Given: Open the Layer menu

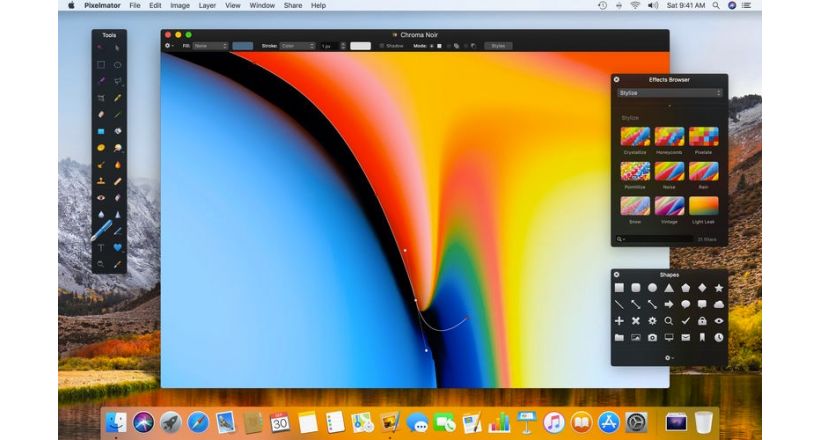Looking at the screenshot, I should tap(207, 5).
